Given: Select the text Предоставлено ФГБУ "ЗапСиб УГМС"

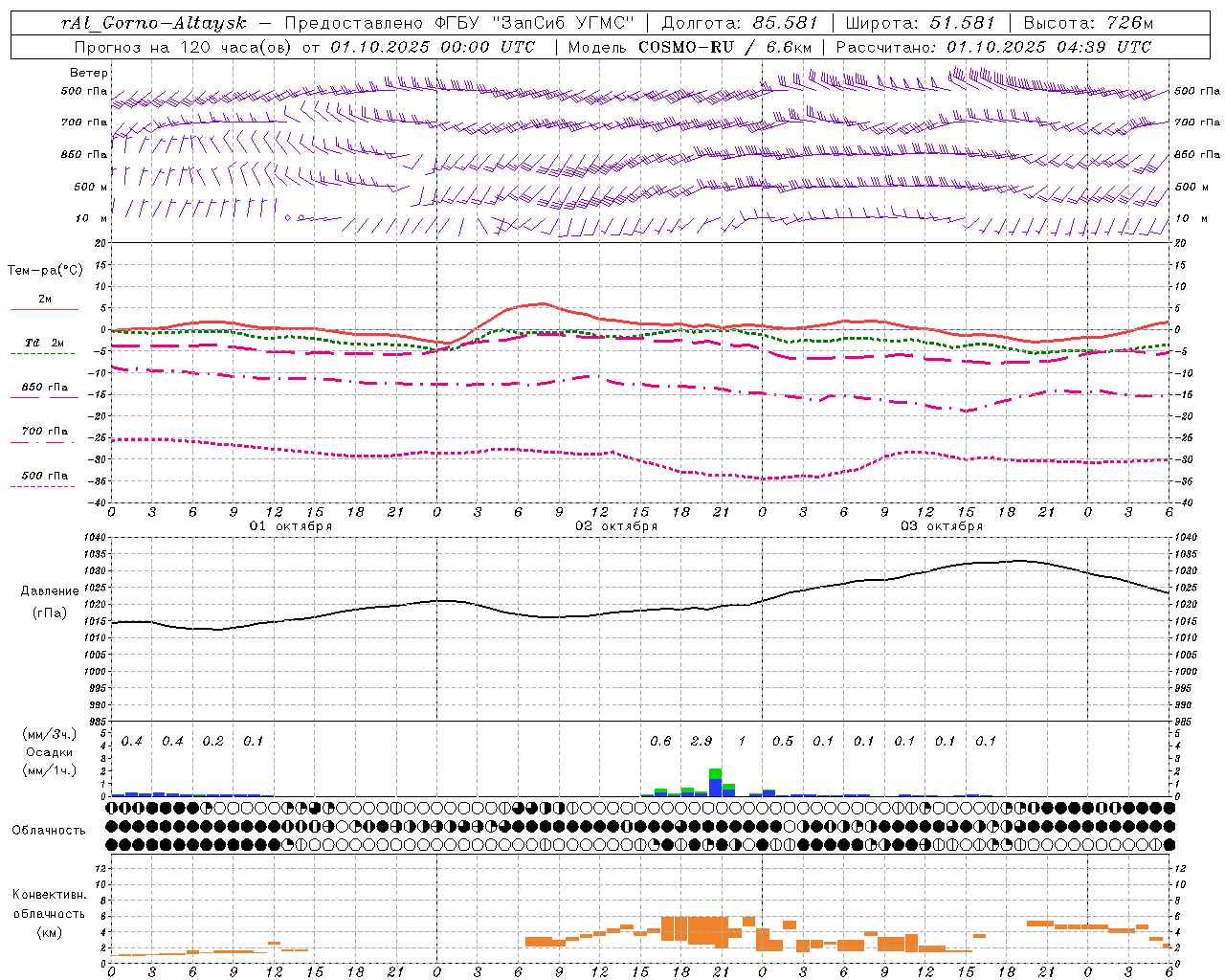Looking at the screenshot, I should pos(460,23).
